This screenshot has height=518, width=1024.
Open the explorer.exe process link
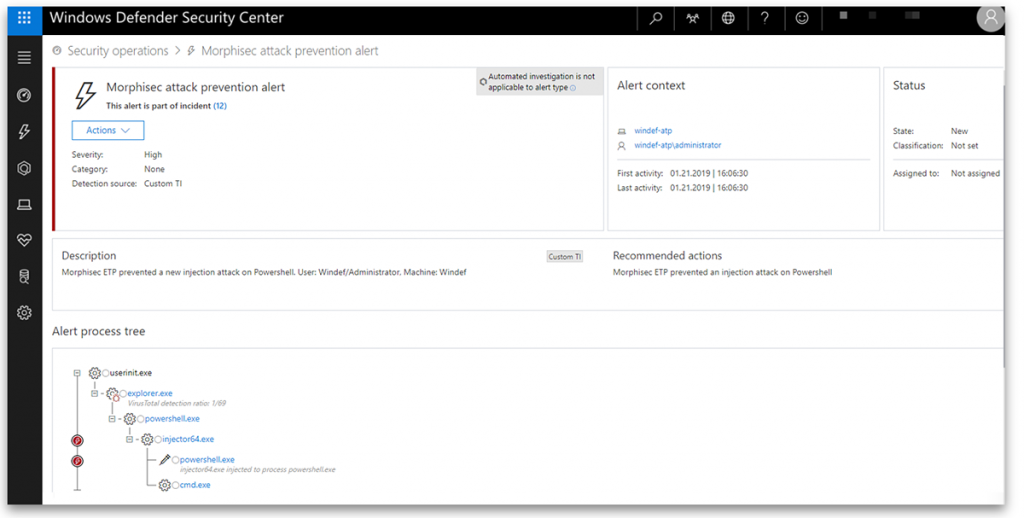click(150, 393)
